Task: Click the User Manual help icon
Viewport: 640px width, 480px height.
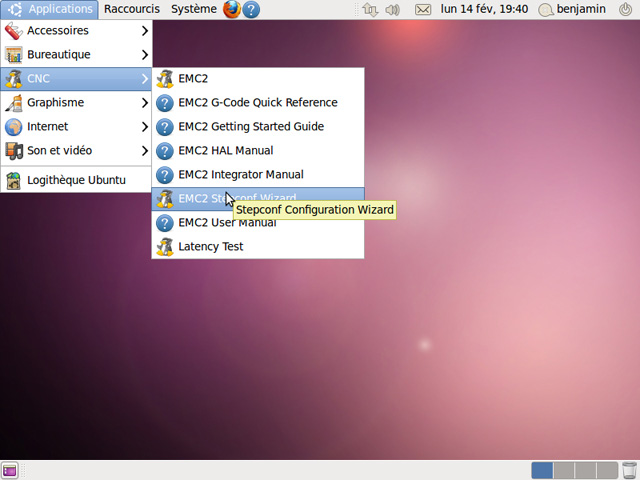Action: pyautogui.click(x=165, y=223)
